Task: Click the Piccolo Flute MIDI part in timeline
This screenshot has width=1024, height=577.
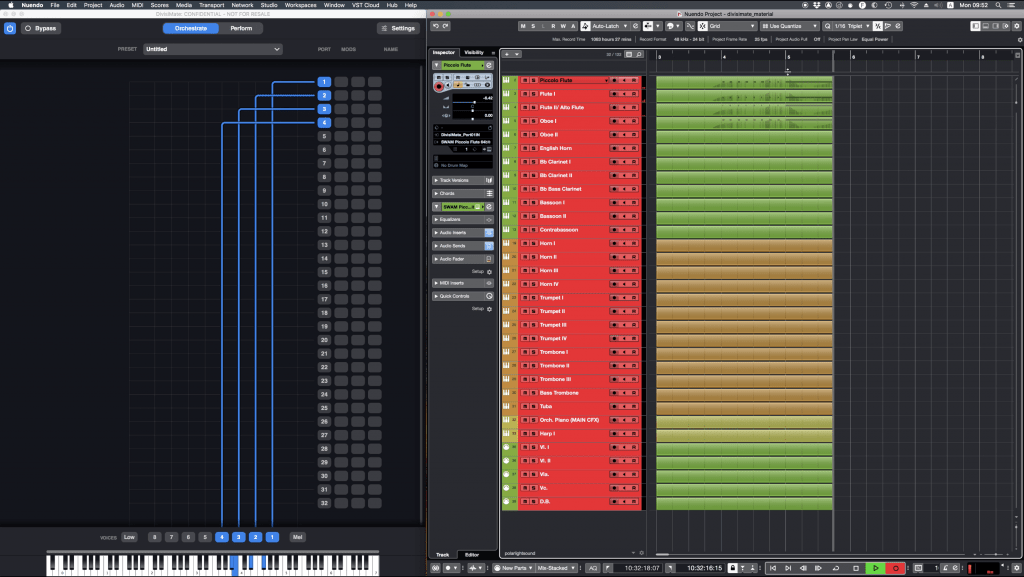Action: tap(744, 82)
